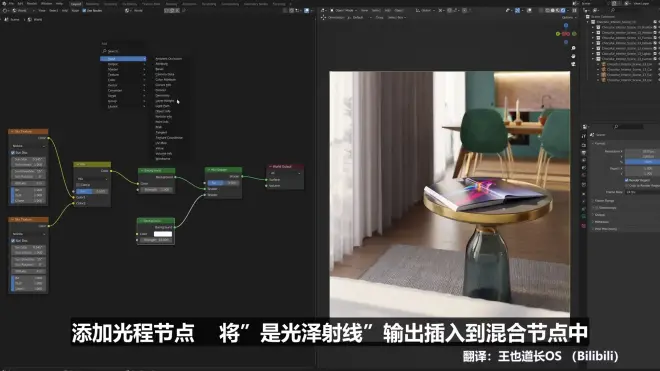The width and height of the screenshot is (660, 371).
Task: Open the green Object Data properties tab icon
Action: (583, 217)
